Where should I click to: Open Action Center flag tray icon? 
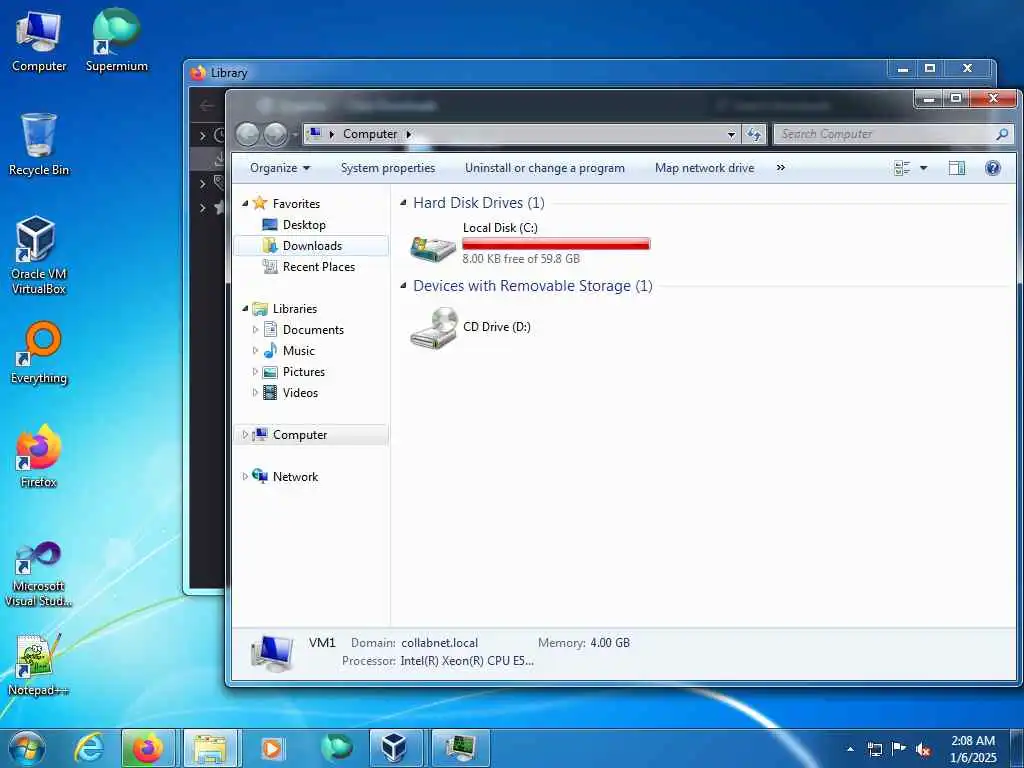[899, 749]
